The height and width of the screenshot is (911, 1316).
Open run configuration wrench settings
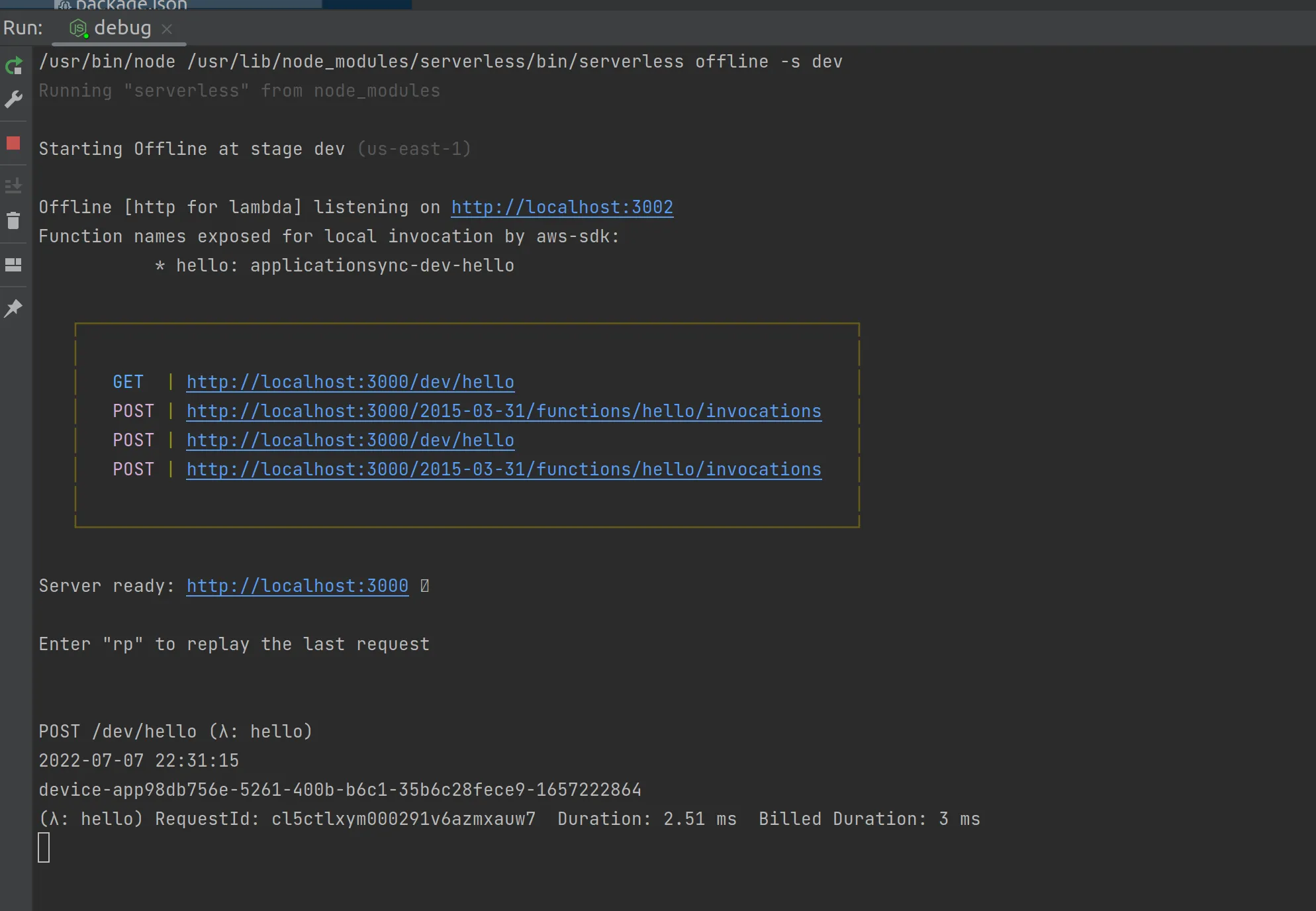[x=14, y=99]
